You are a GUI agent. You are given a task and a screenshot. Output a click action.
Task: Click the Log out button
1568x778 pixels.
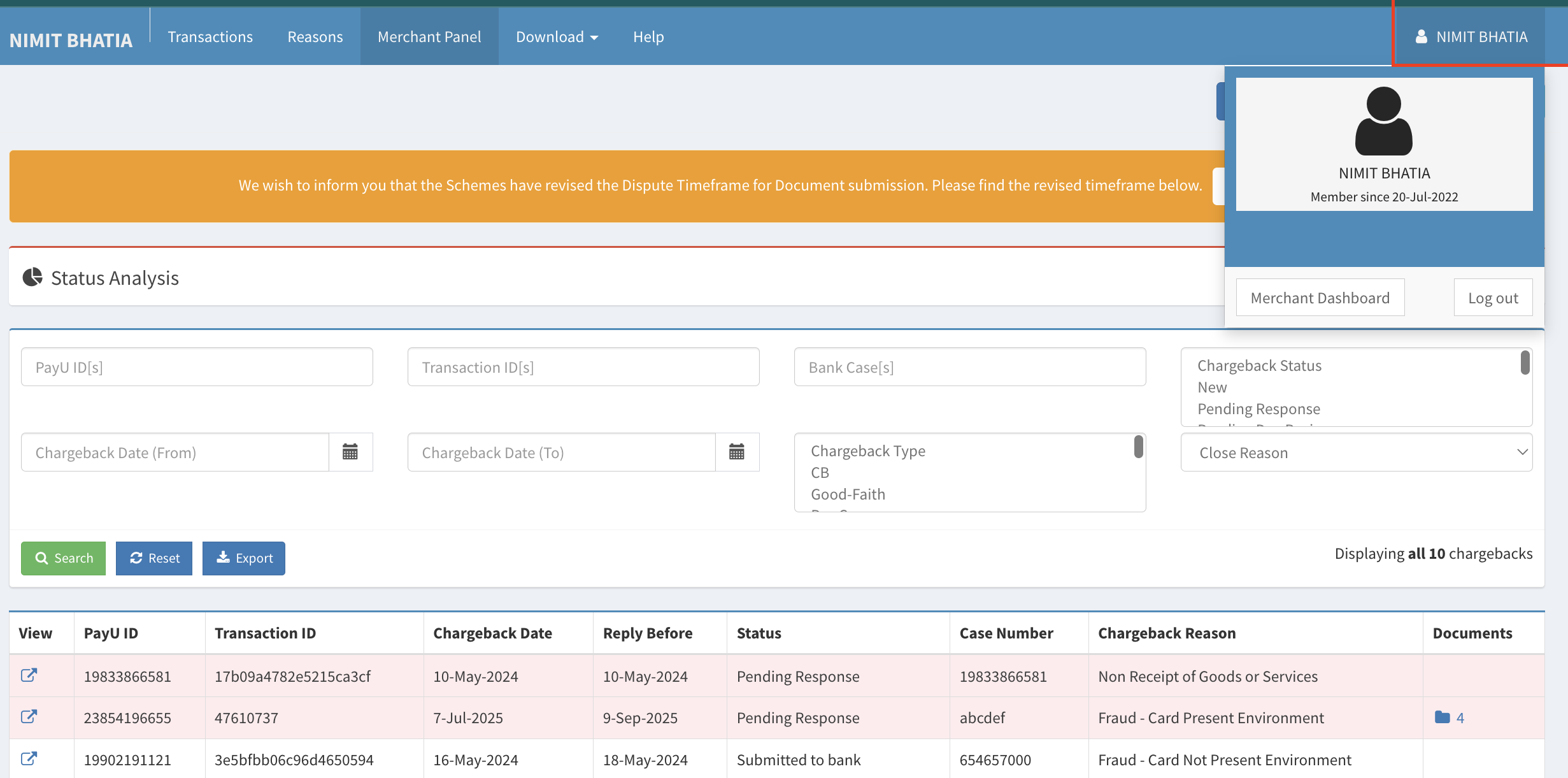tap(1492, 298)
